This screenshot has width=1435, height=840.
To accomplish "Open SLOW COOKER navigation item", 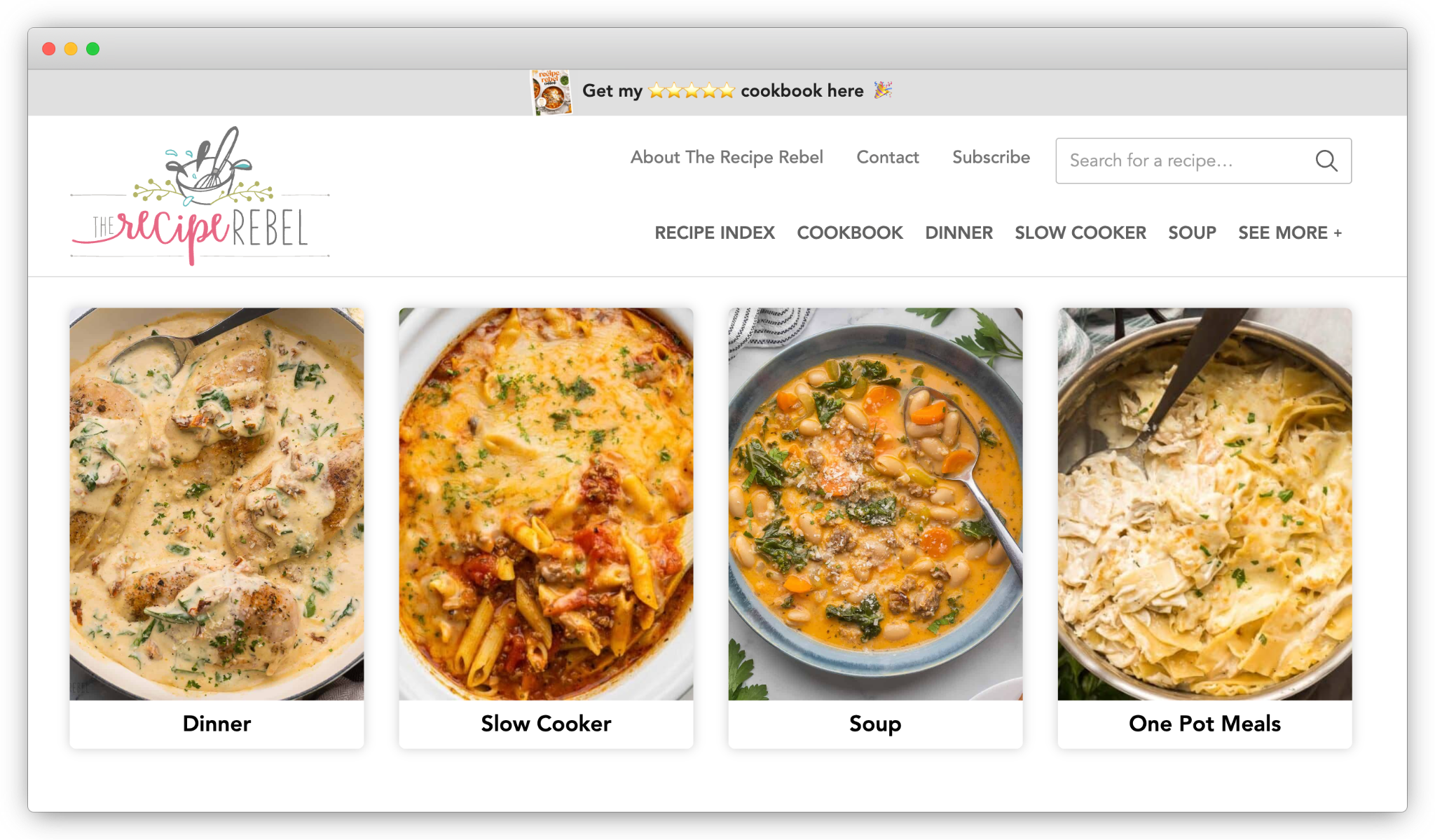I will click(1080, 233).
